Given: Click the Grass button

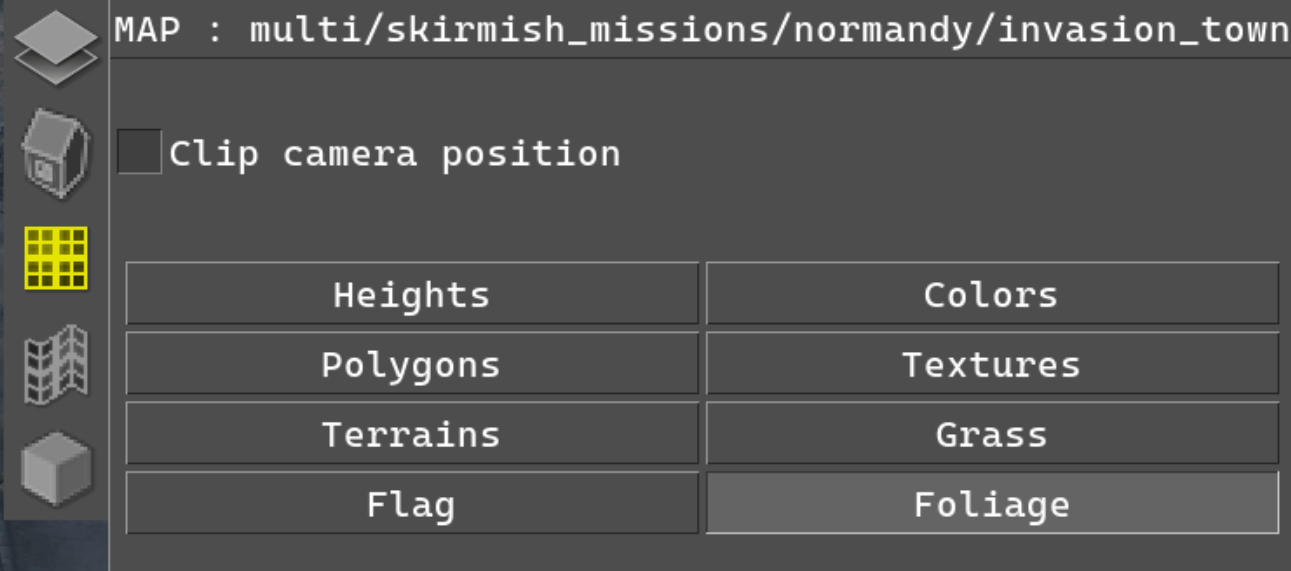Looking at the screenshot, I should 992,434.
